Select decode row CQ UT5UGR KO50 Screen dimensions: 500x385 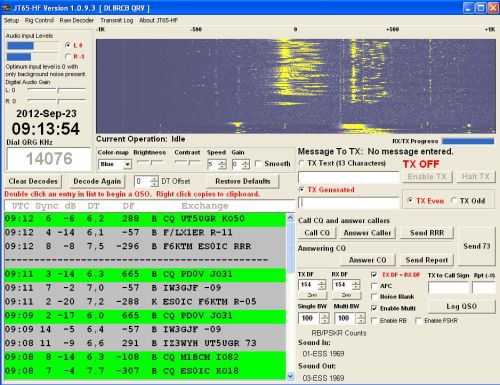click(145, 219)
